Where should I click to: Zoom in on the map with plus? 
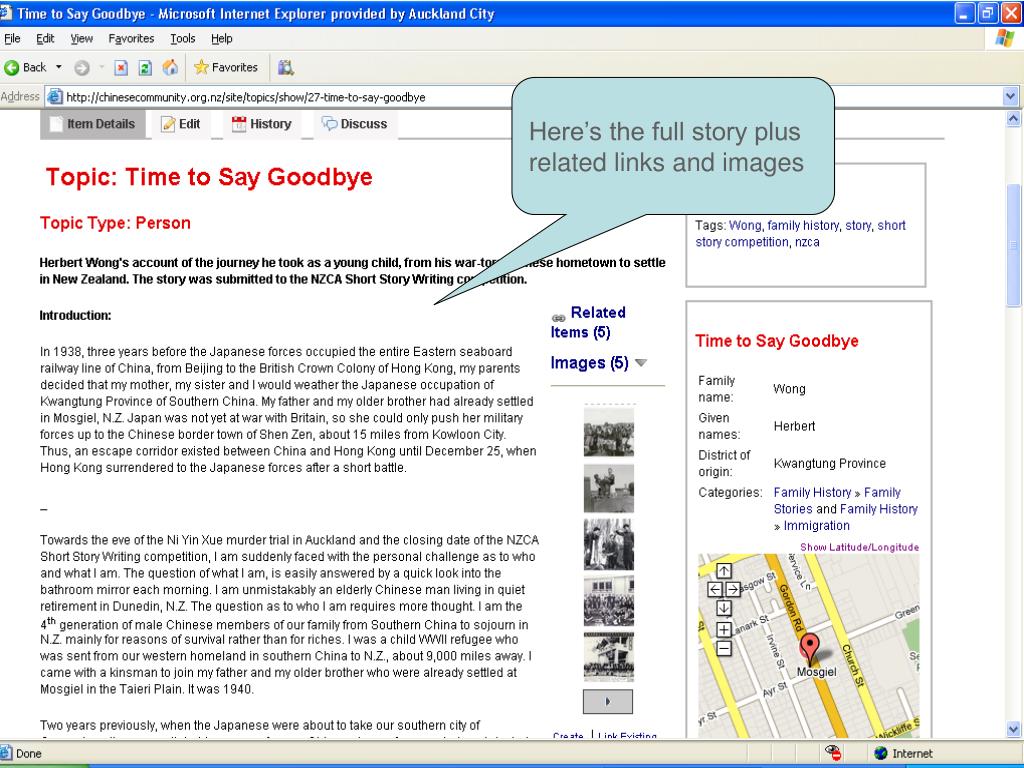(x=724, y=630)
